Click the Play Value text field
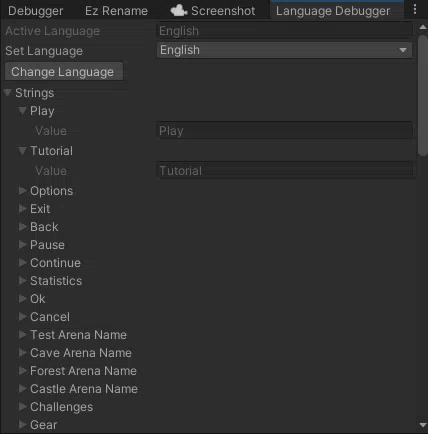The image size is (428, 434). (284, 131)
